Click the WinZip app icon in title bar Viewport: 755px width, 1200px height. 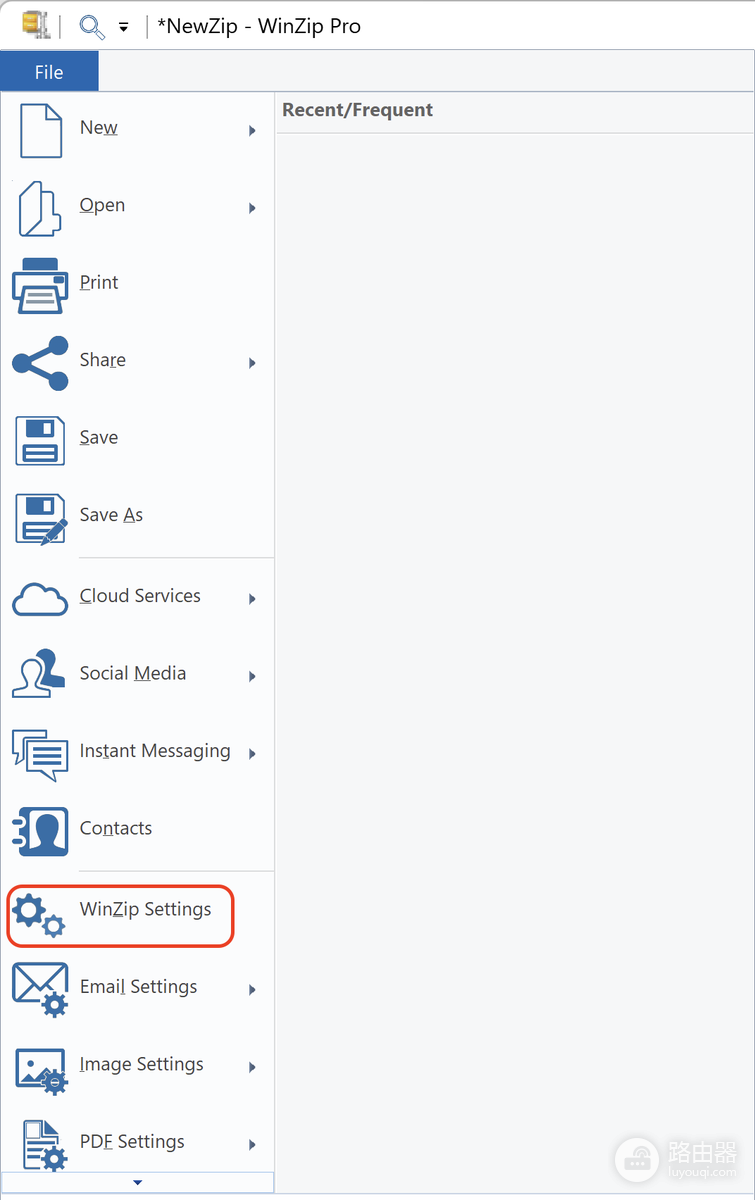(37, 26)
